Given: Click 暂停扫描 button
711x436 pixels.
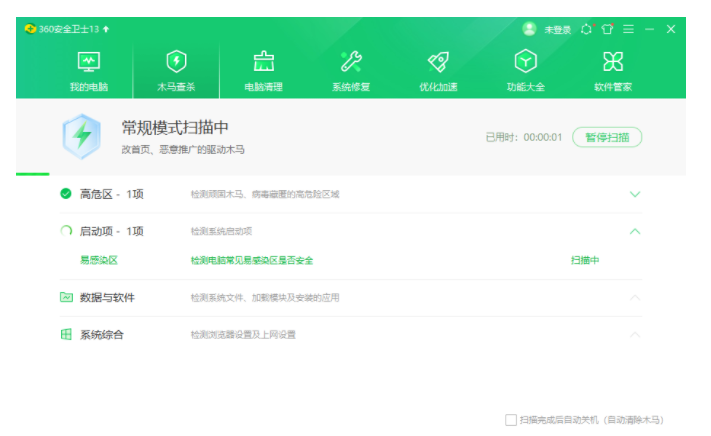Looking at the screenshot, I should click(x=607, y=137).
